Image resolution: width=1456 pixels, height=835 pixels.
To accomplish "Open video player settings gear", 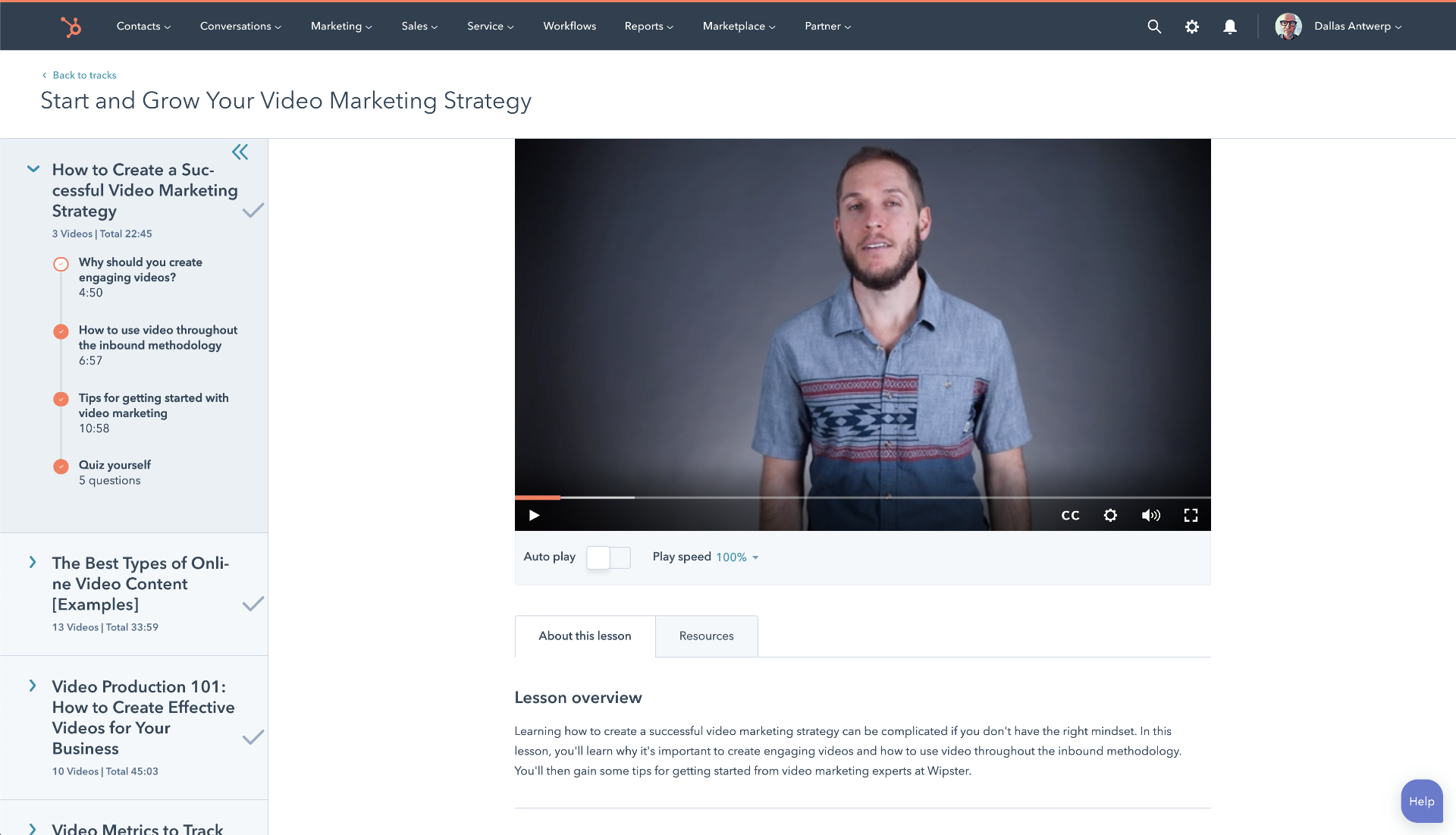I will coord(1110,516).
